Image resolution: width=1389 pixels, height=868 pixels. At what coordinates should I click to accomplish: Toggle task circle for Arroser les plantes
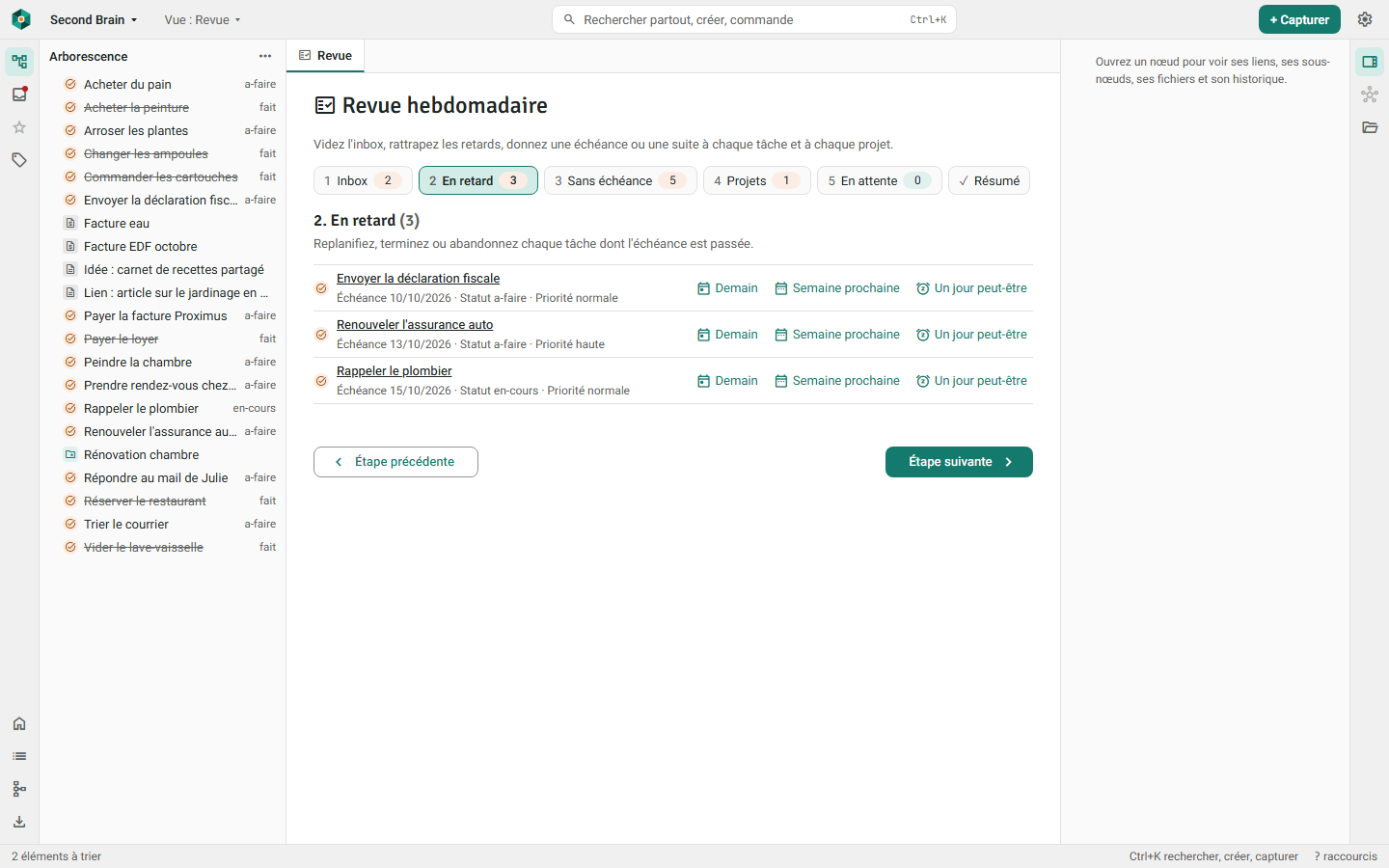70,130
